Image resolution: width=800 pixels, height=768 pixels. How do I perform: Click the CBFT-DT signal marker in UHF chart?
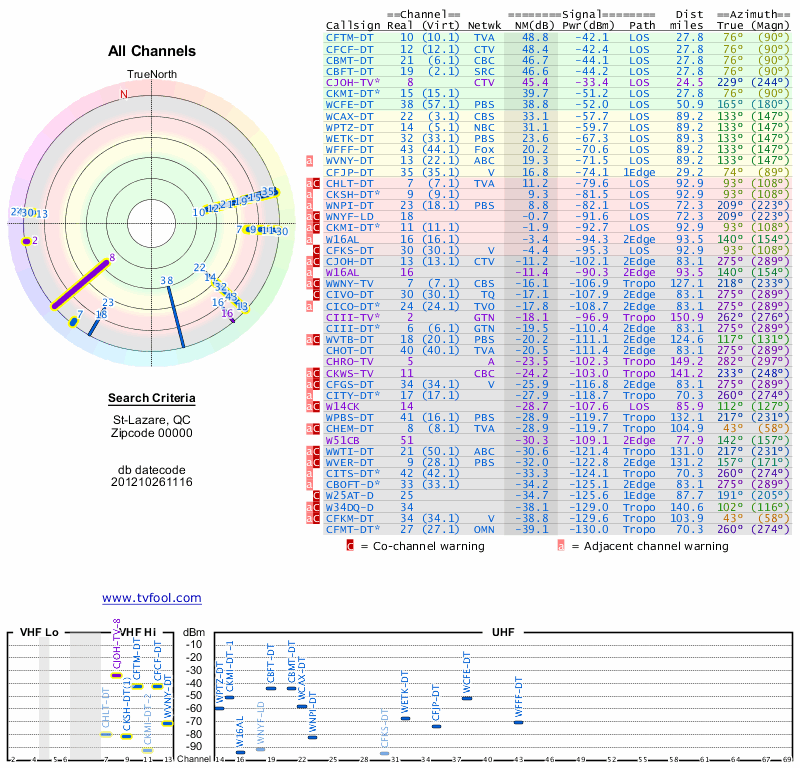[271, 688]
